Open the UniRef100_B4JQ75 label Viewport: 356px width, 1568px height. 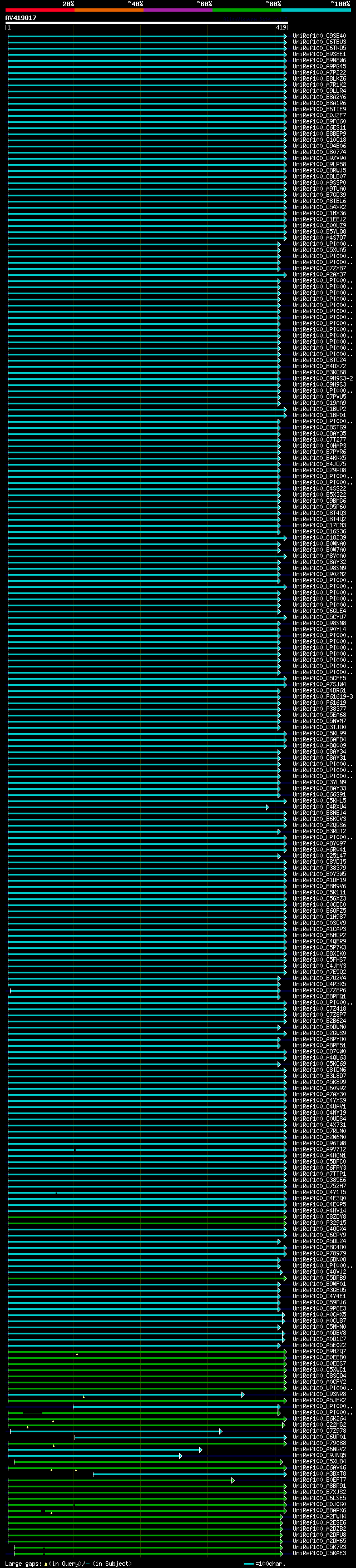click(x=319, y=464)
